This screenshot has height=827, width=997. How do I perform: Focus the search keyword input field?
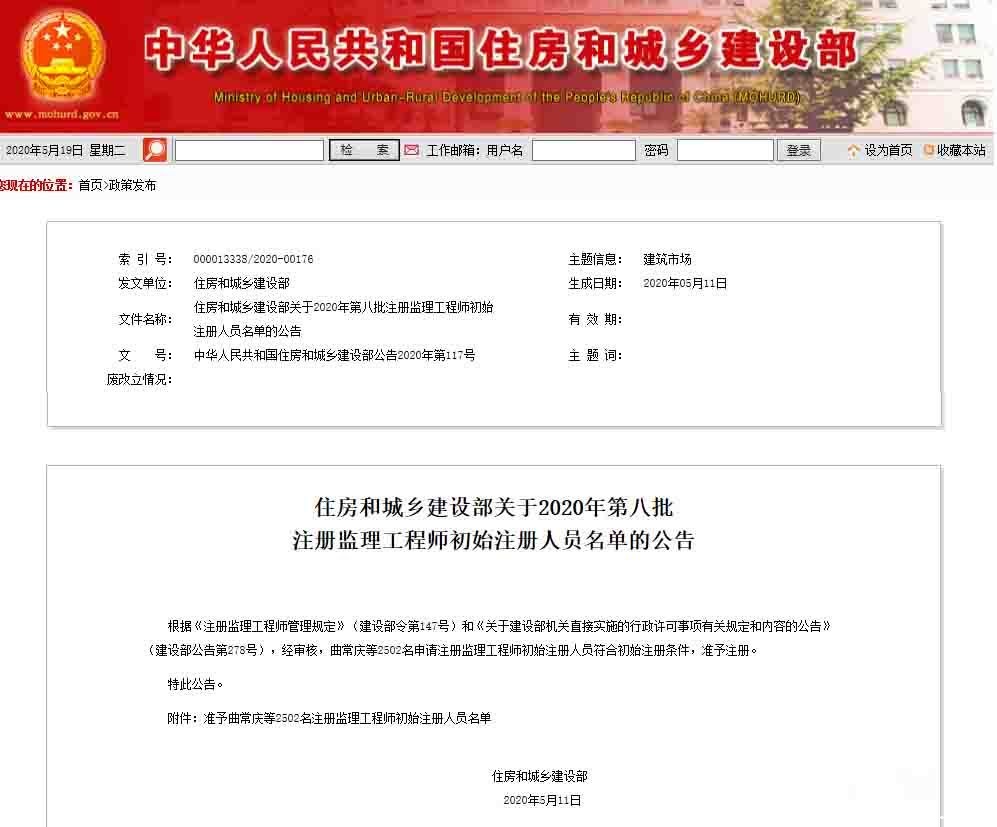click(249, 151)
